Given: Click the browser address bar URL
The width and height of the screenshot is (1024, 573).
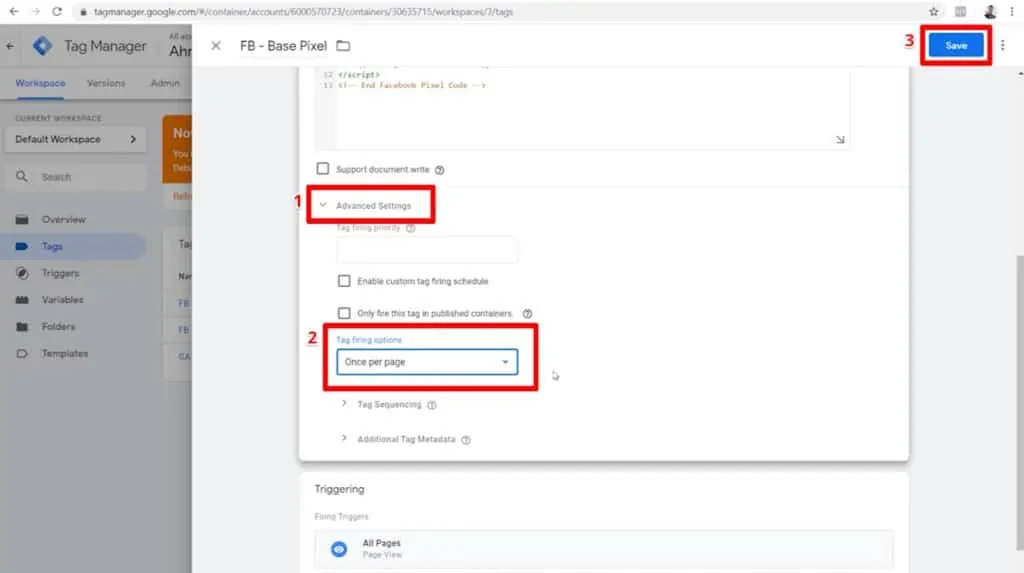Looking at the screenshot, I should click(x=303, y=12).
